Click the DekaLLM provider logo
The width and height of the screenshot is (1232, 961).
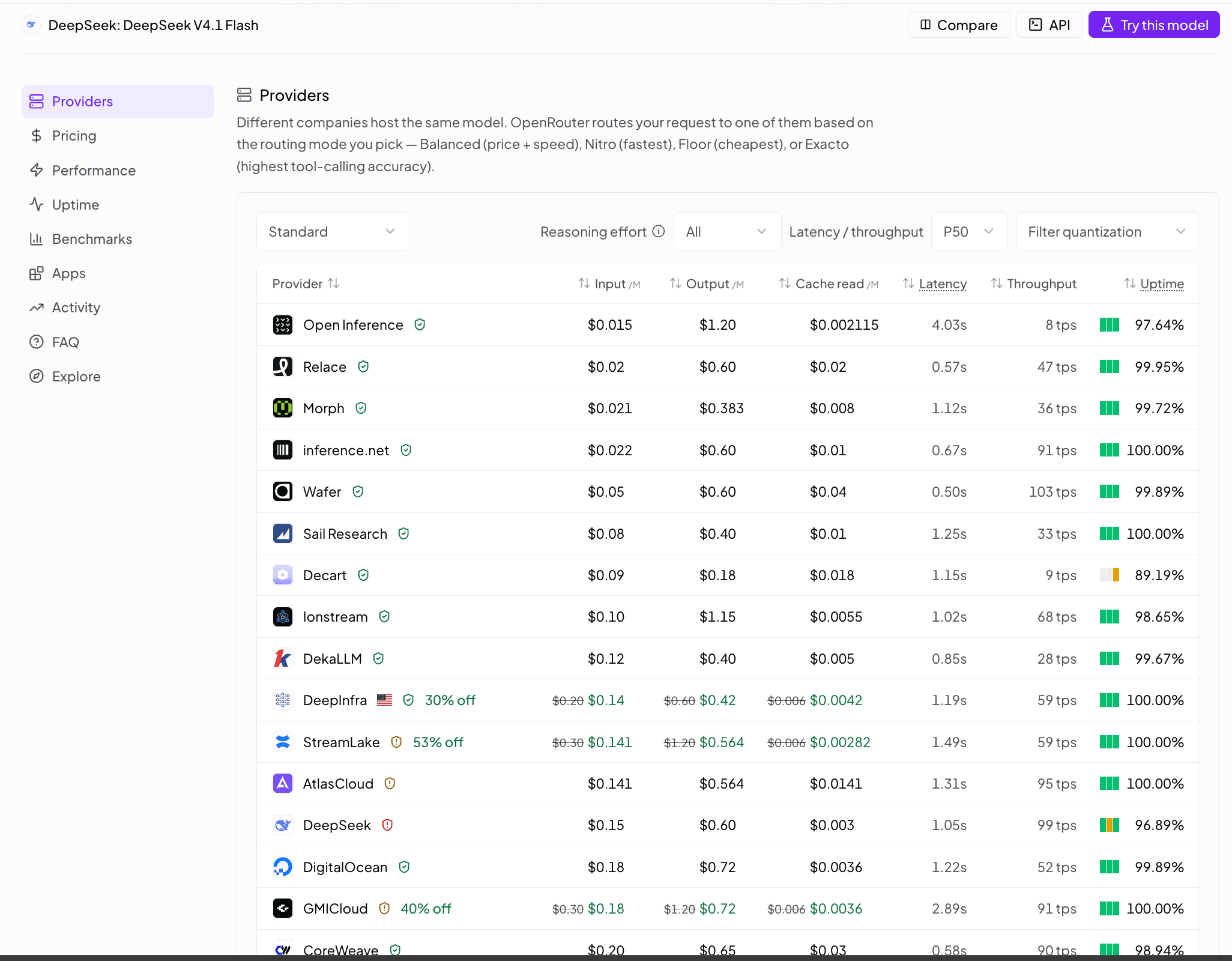[283, 658]
